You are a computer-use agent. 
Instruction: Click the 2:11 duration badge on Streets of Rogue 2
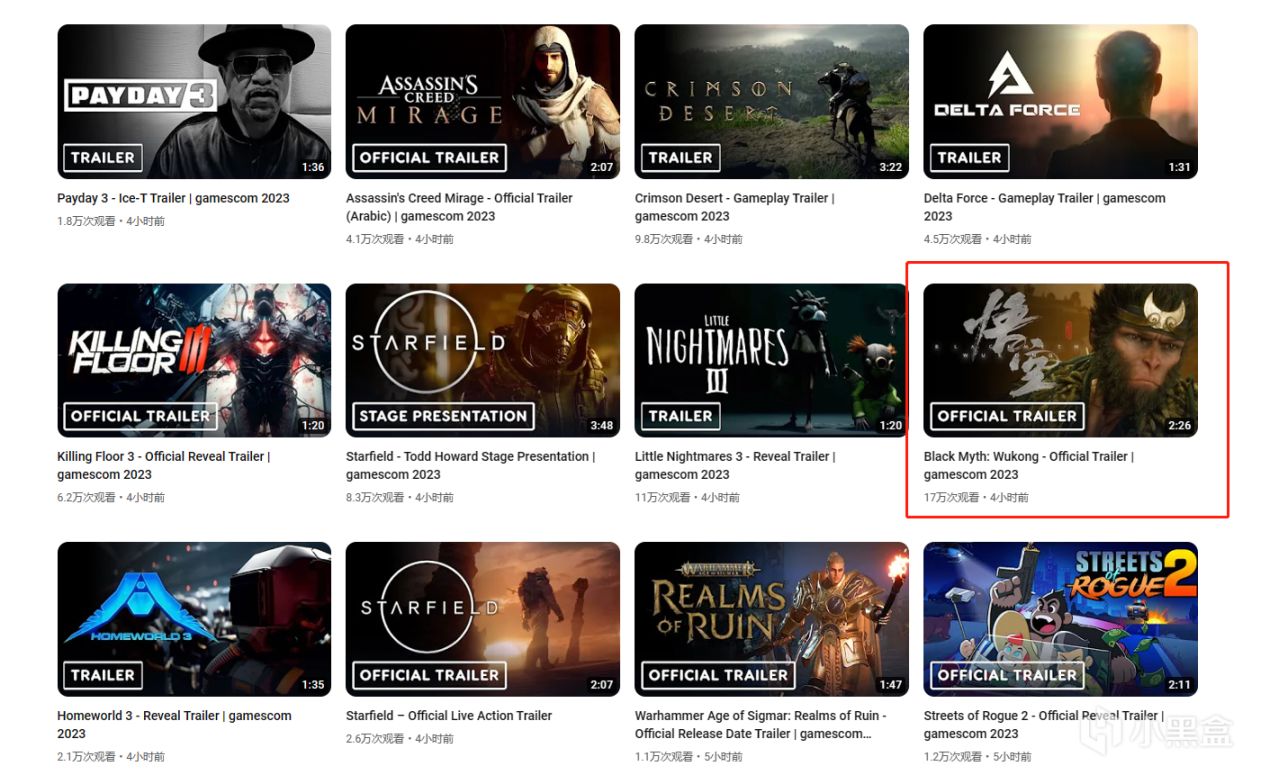(1179, 685)
